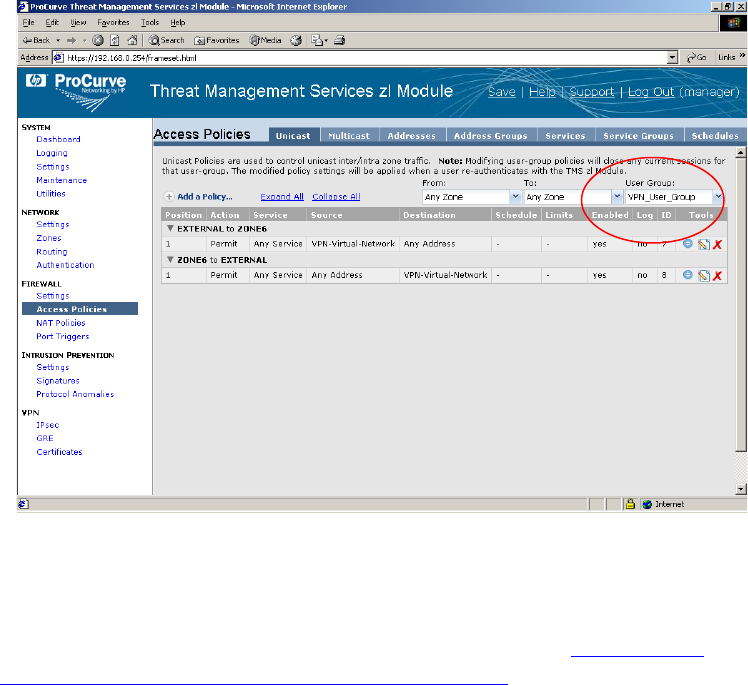This screenshot has height=685, width=748.
Task: Click inside the browser address field
Action: point(365,58)
